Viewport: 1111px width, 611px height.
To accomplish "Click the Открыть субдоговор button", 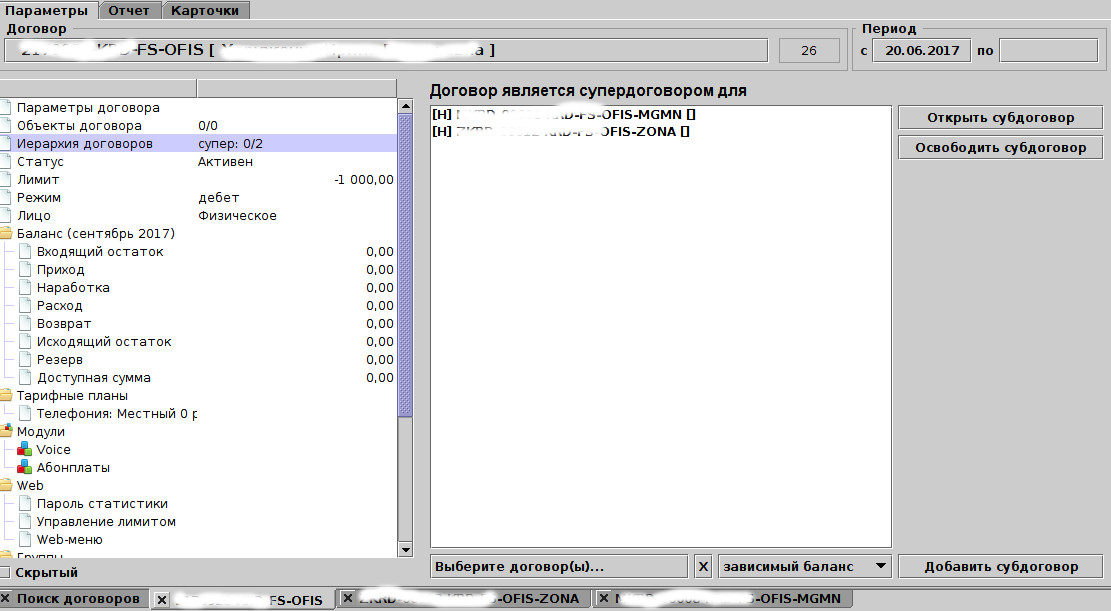I will click(1000, 117).
